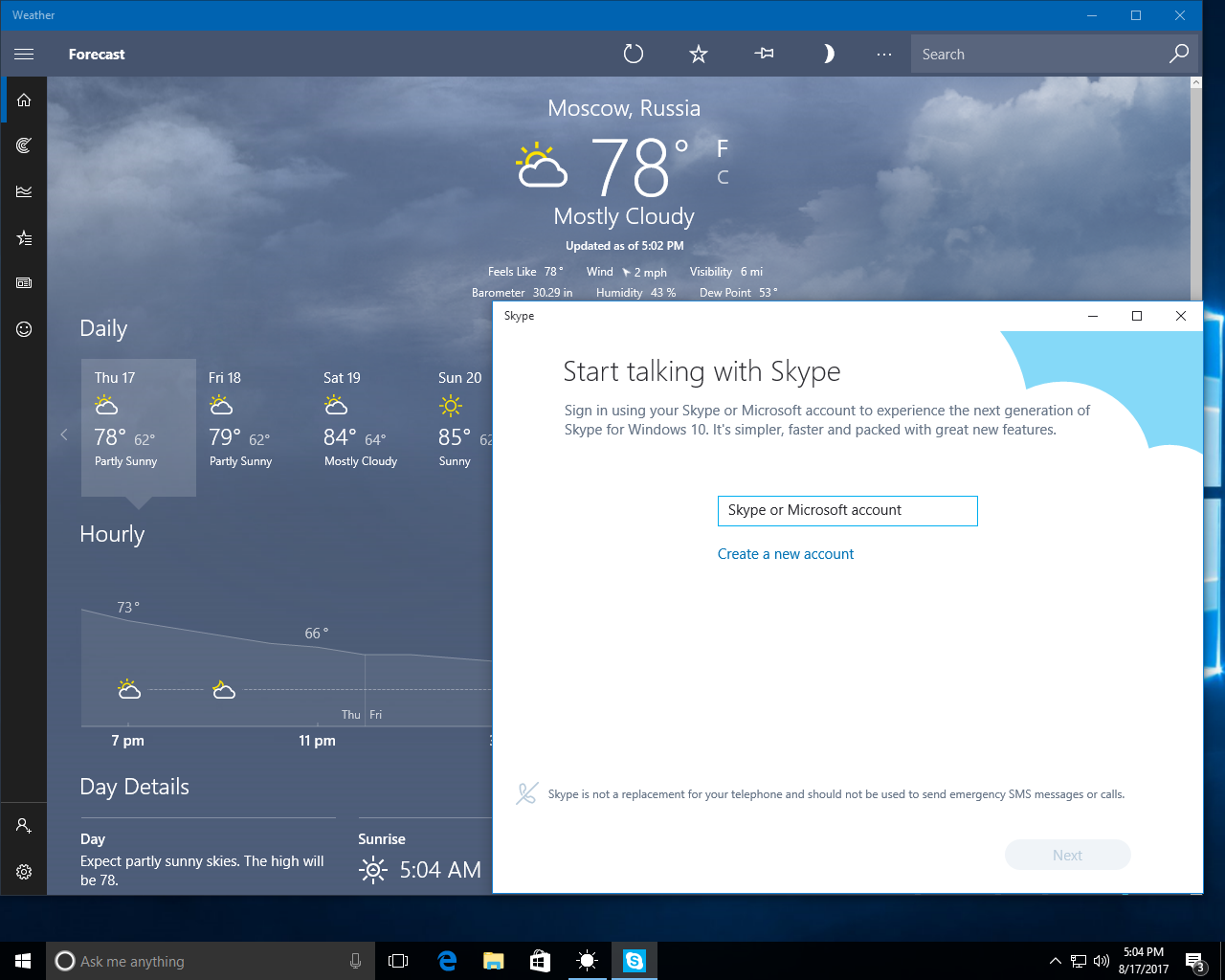1225x980 pixels.
Task: Open Maps radar icon in Weather sidebar
Action: [x=24, y=145]
